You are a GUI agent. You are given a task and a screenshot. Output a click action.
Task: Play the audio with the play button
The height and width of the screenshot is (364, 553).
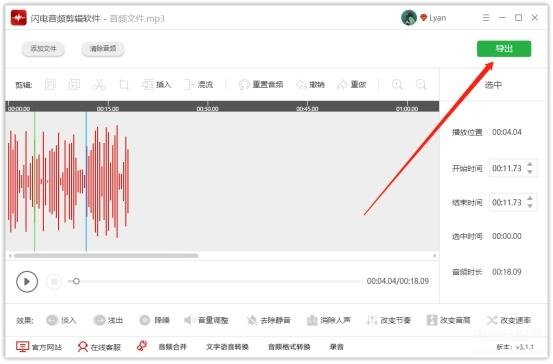pyautogui.click(x=27, y=281)
